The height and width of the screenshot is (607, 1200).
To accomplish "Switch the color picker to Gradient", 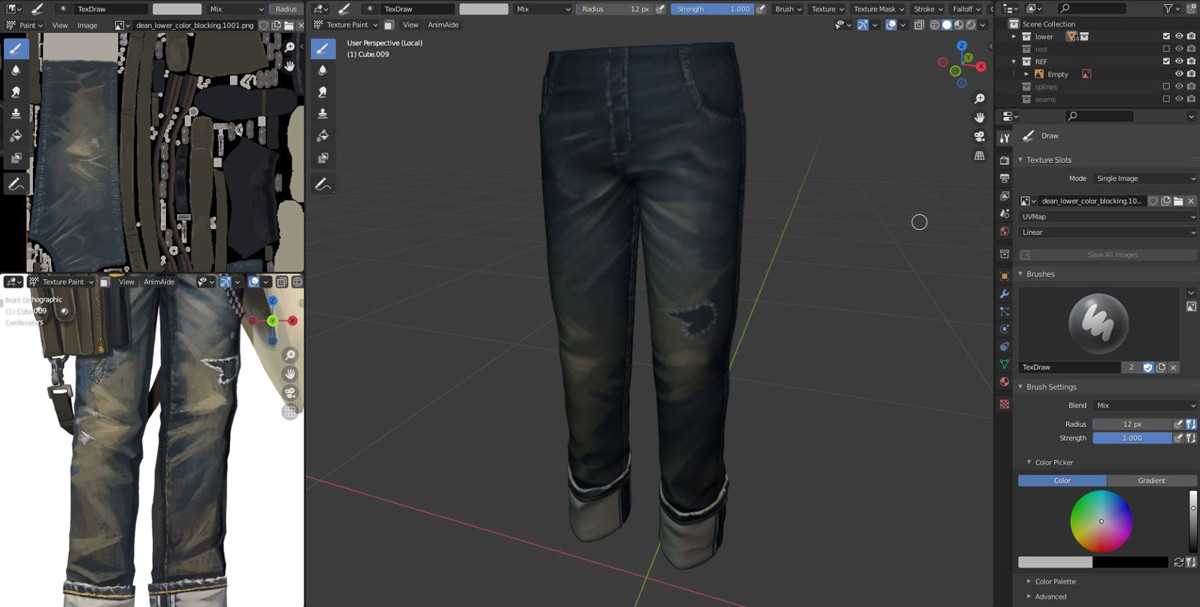I will [x=1151, y=480].
